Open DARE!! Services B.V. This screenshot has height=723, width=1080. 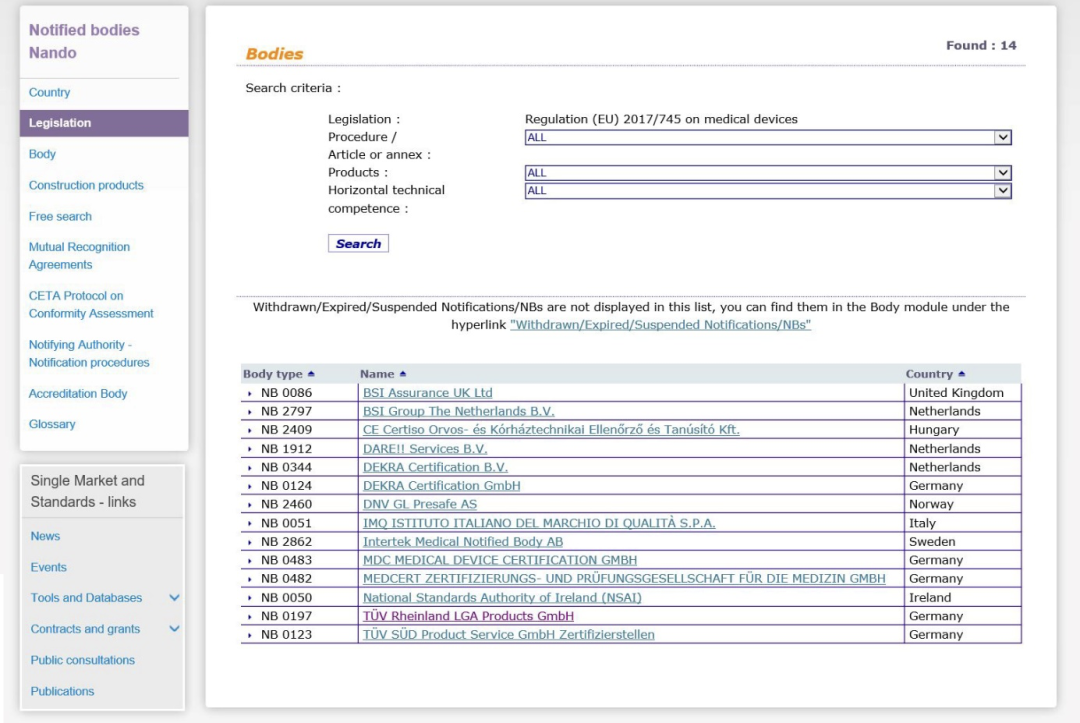click(x=425, y=448)
